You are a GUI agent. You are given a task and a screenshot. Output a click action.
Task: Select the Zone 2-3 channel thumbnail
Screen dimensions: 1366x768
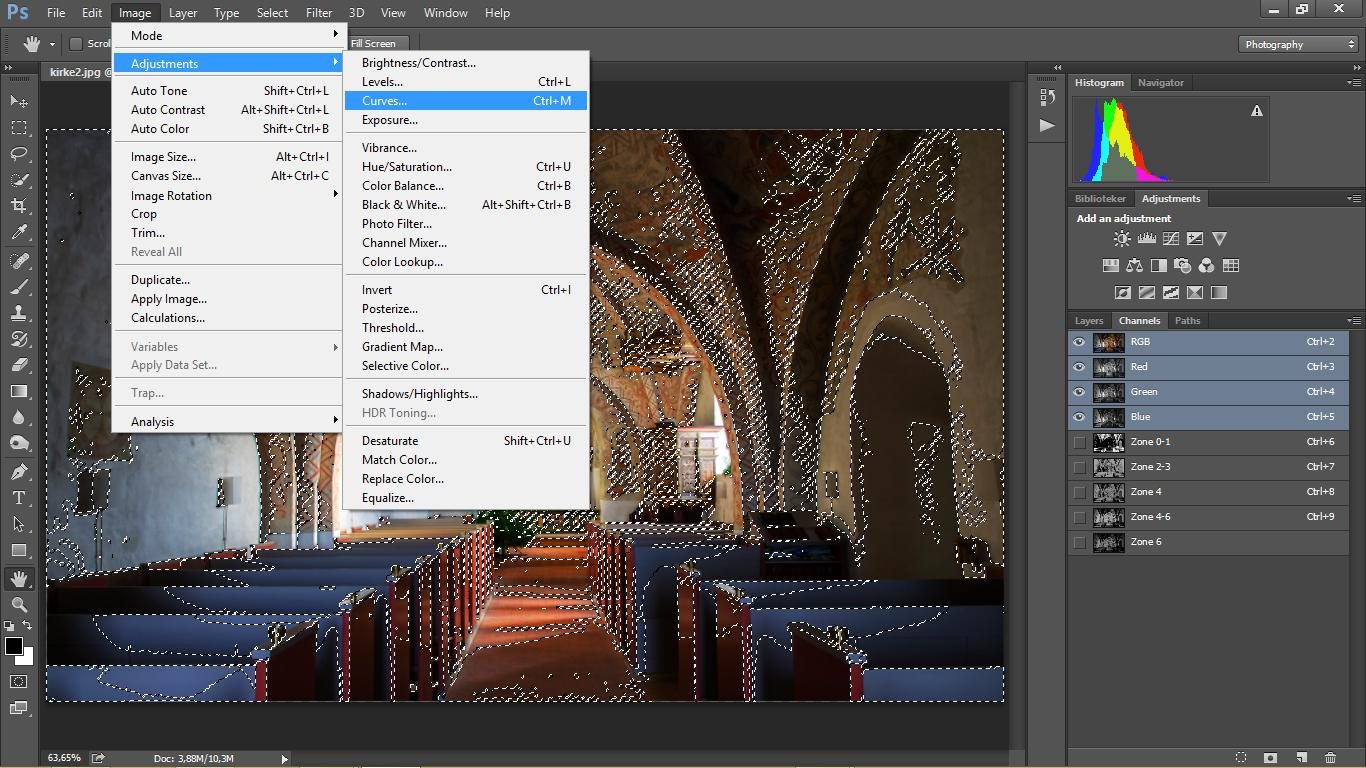(x=1108, y=467)
